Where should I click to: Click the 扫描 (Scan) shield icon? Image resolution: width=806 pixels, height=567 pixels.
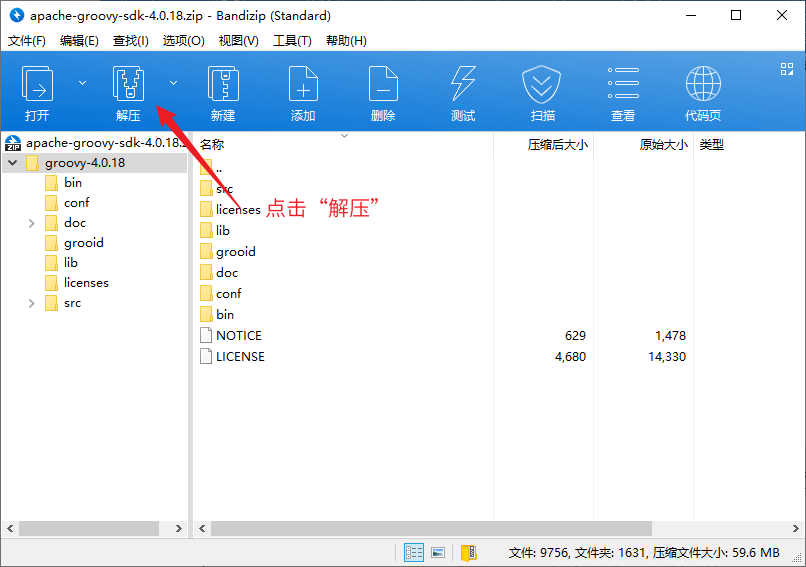coord(543,85)
